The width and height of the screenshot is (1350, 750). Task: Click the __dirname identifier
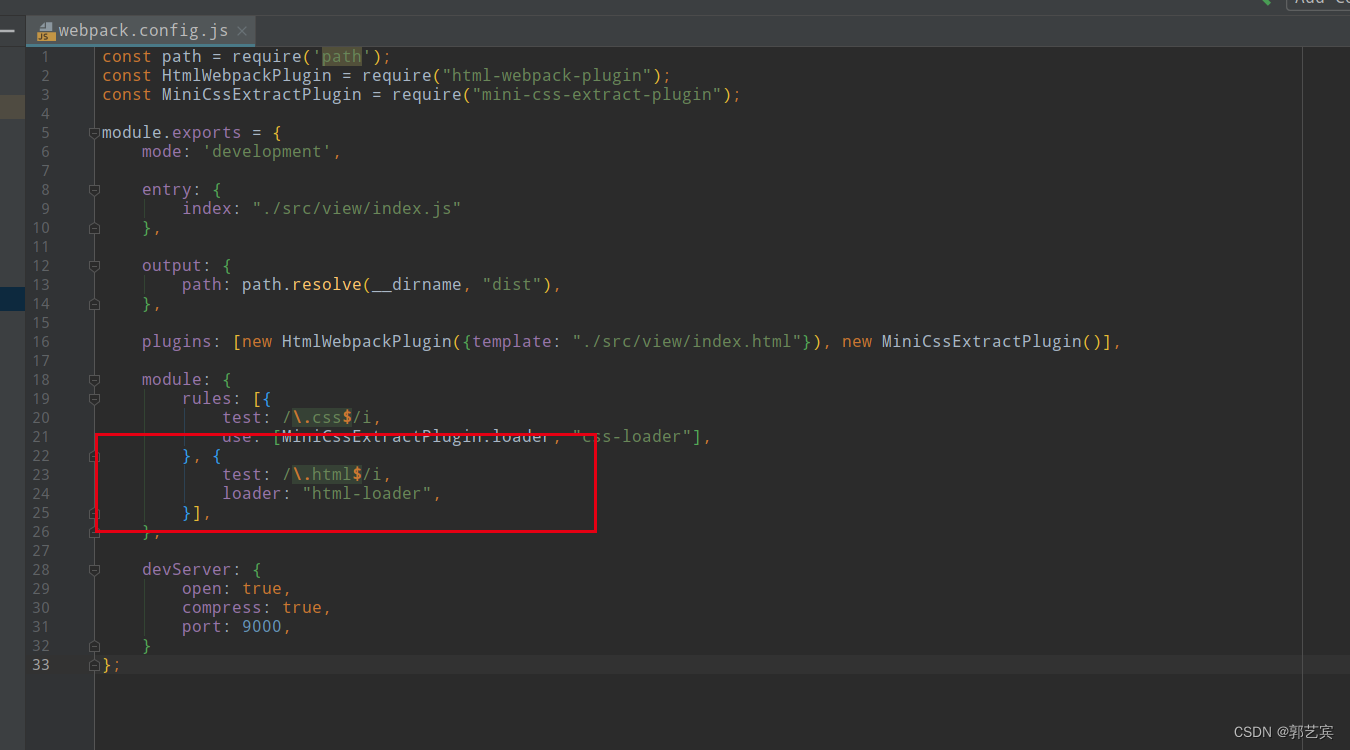coord(416,285)
